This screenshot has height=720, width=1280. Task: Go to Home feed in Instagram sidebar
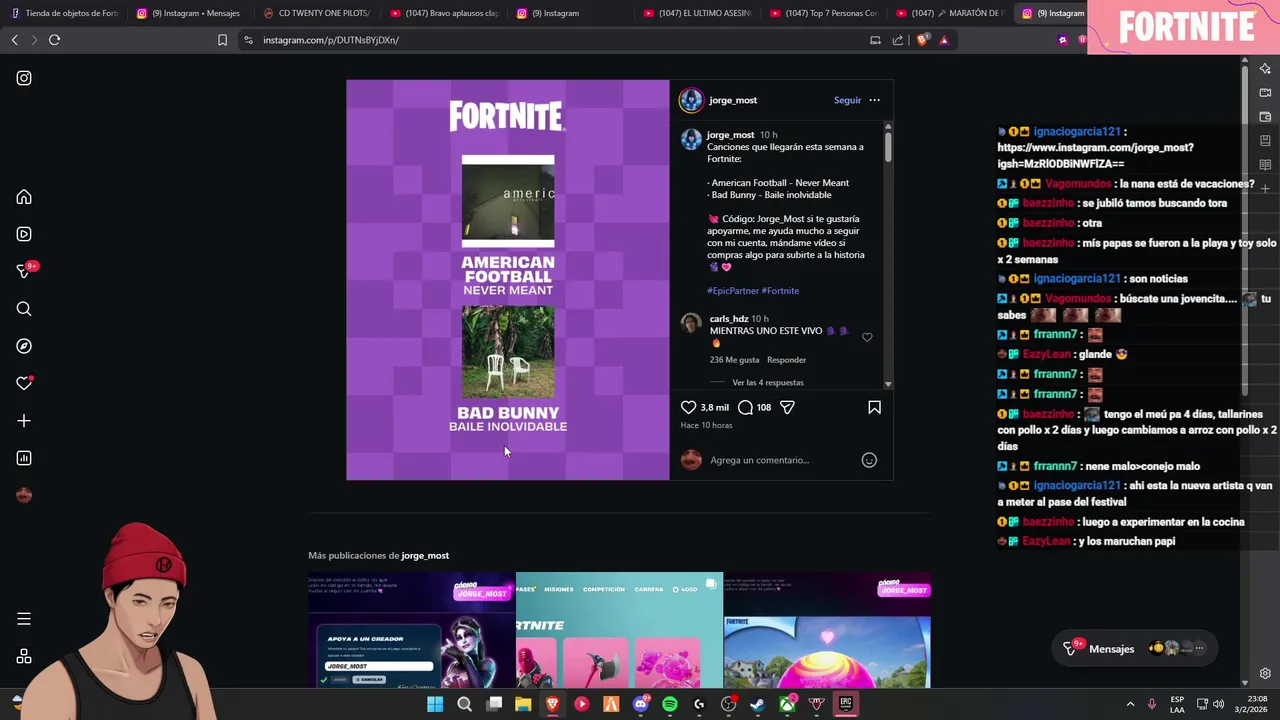tap(24, 197)
